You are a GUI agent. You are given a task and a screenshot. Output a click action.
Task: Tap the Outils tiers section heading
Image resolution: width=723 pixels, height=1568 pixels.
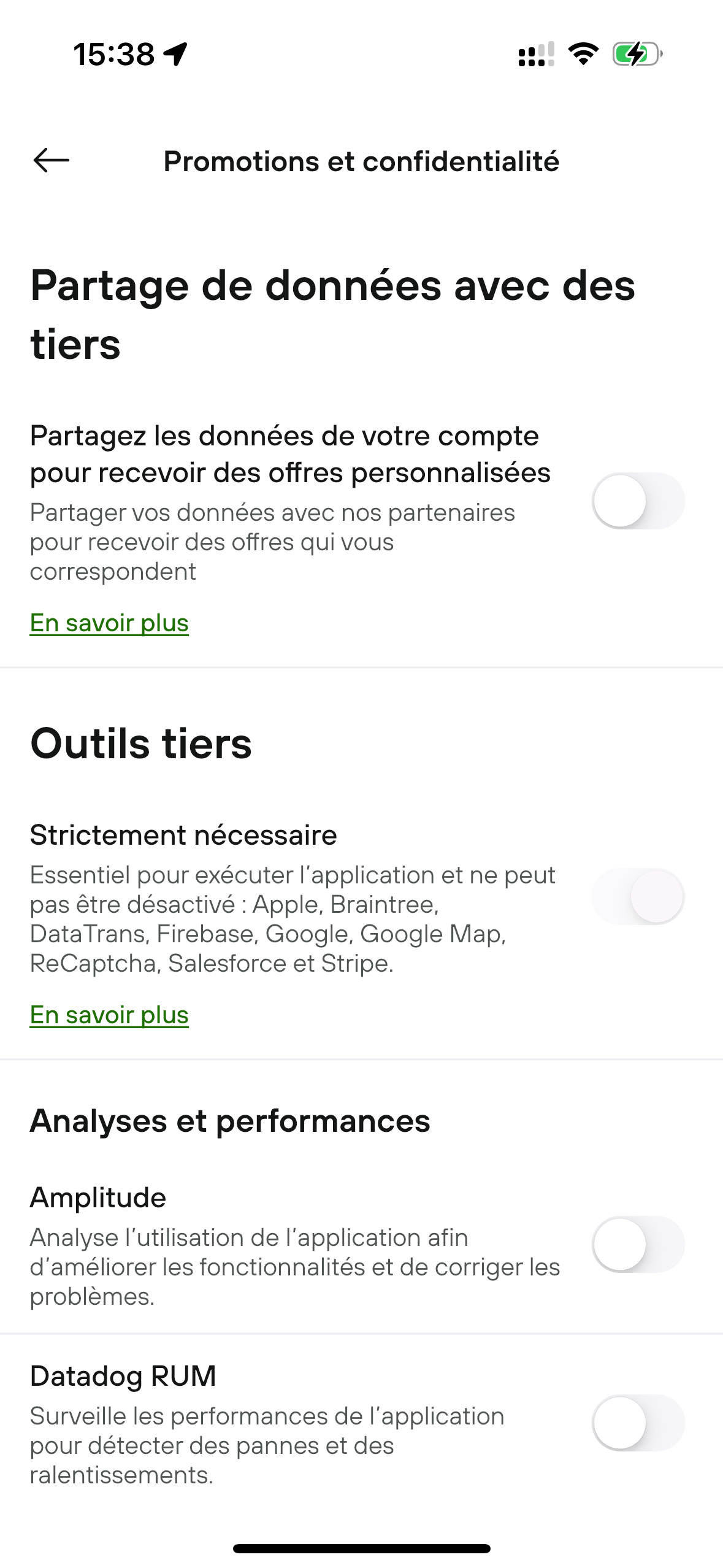141,744
